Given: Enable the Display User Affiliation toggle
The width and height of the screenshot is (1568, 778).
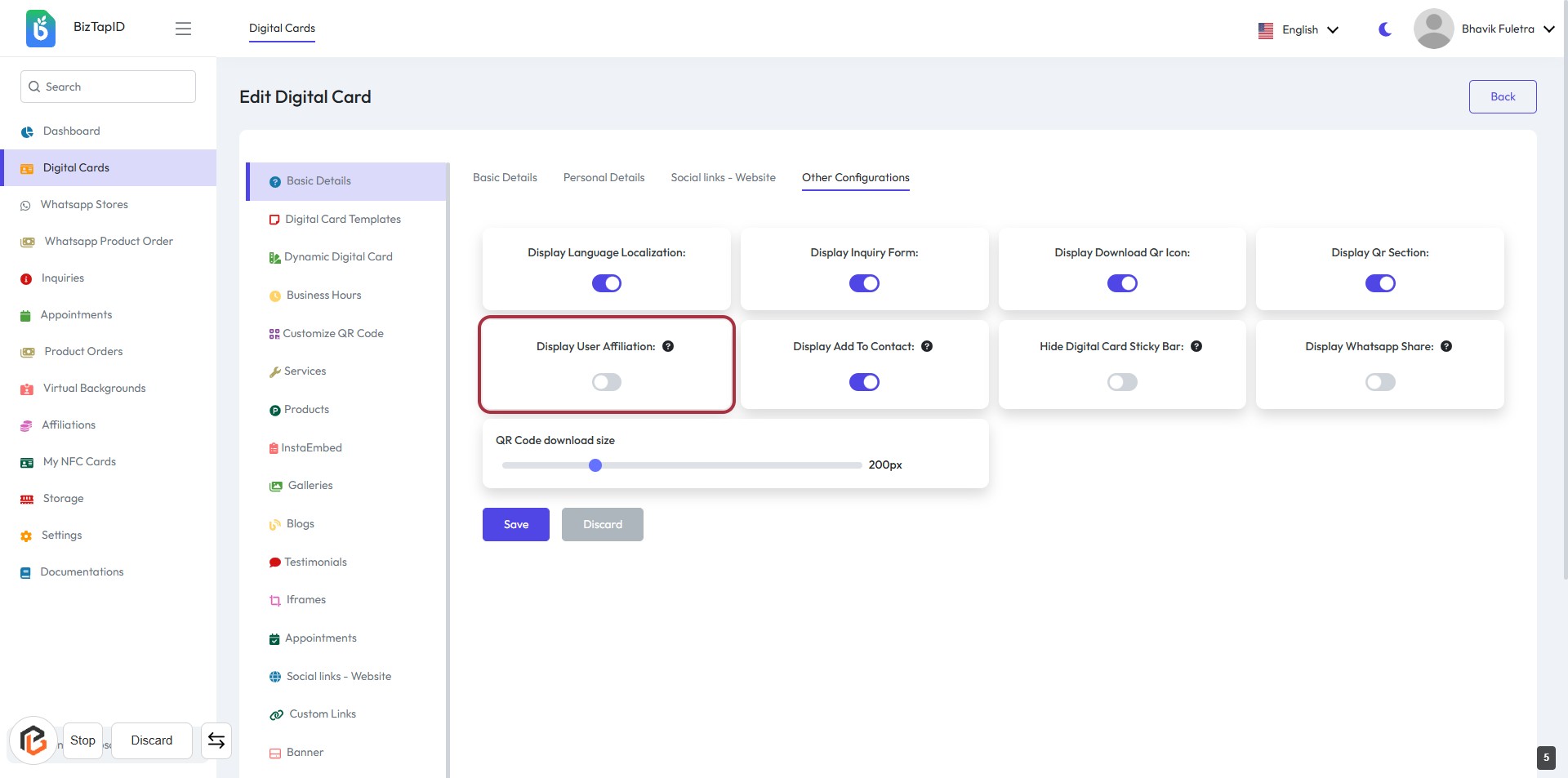Looking at the screenshot, I should click(606, 382).
